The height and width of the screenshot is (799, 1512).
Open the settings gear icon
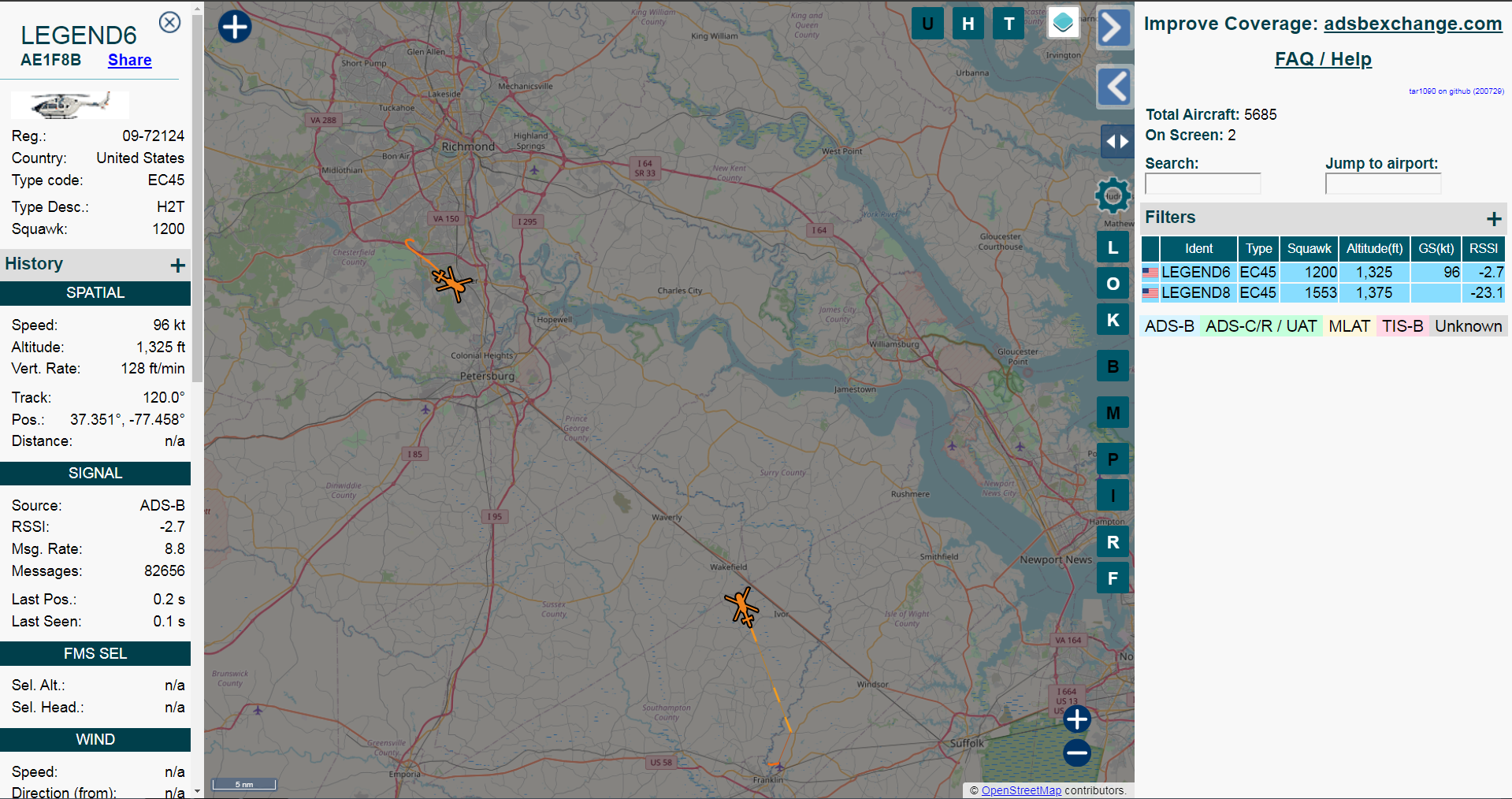tap(1113, 195)
